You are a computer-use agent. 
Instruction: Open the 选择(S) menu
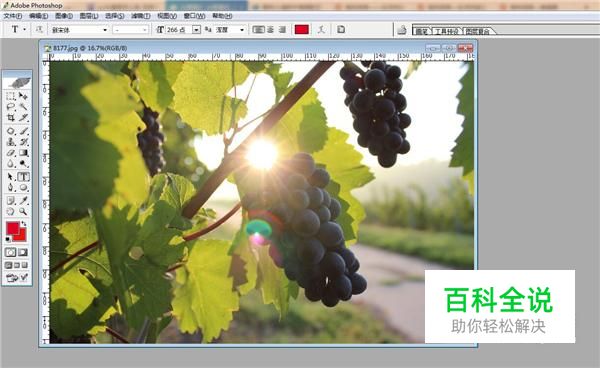point(115,16)
